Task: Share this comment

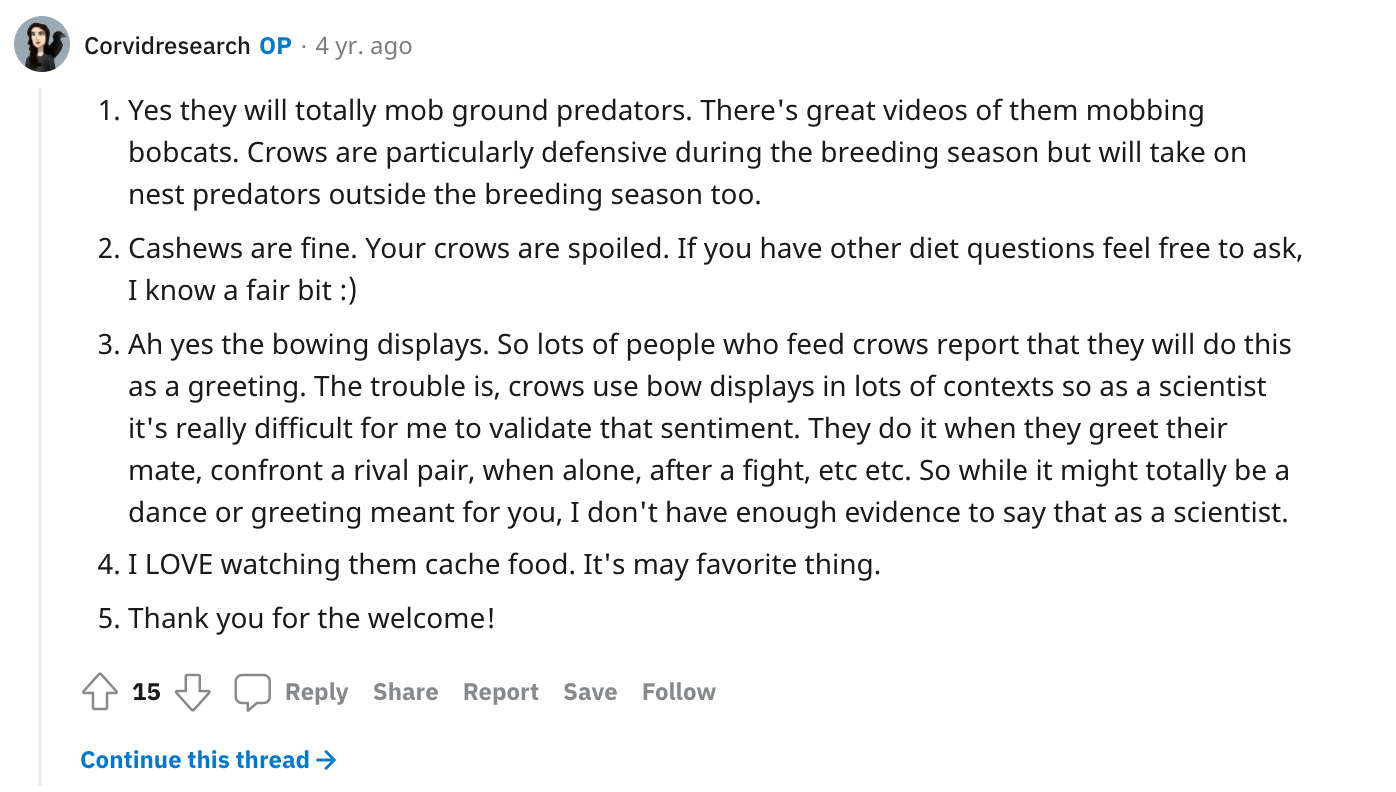Action: [405, 692]
